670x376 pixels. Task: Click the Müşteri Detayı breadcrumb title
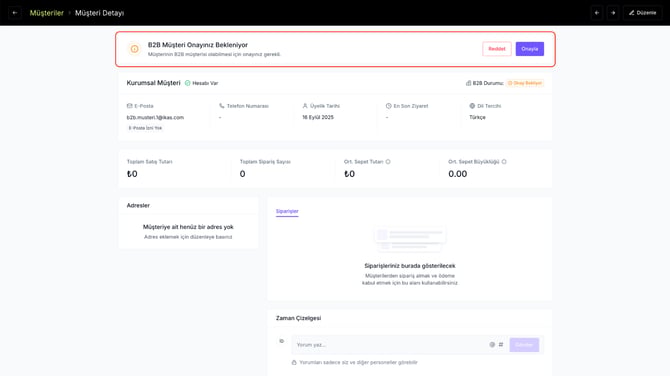(x=100, y=13)
